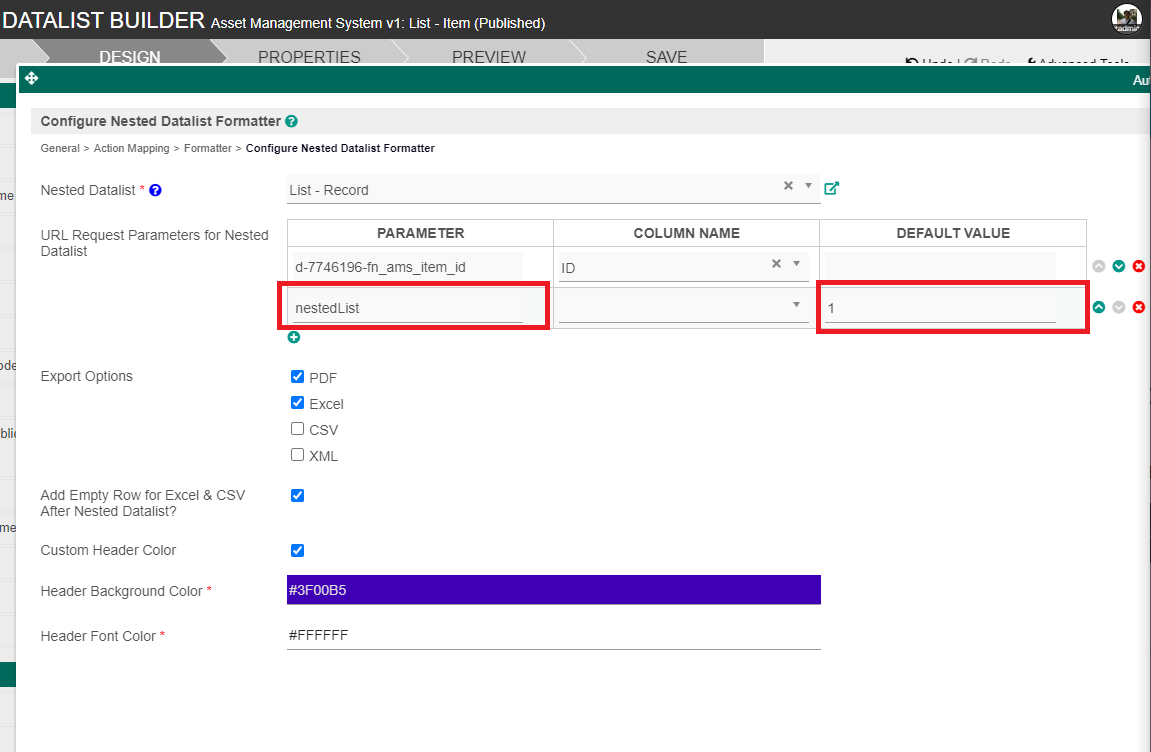Delete the d-7746196-fn_ams_item_id parameter row
The height and width of the screenshot is (752, 1151).
(1138, 266)
